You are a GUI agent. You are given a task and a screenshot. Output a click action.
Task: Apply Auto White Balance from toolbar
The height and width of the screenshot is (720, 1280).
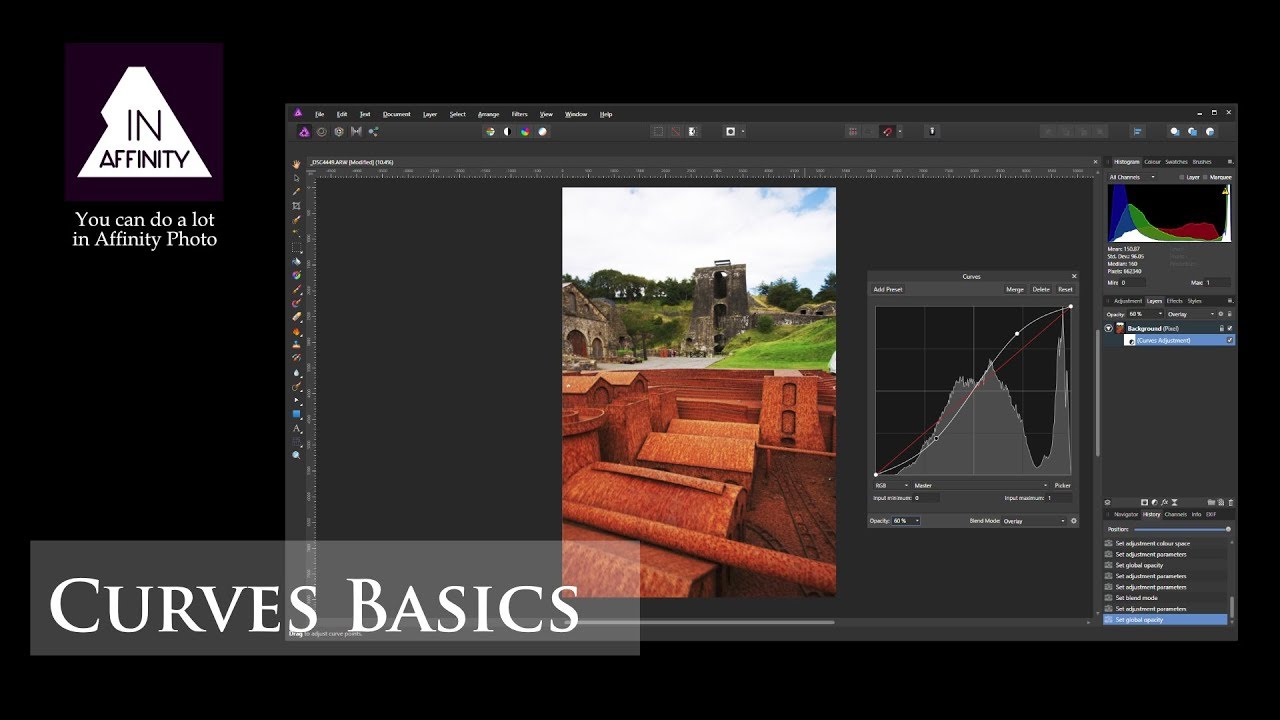[542, 131]
